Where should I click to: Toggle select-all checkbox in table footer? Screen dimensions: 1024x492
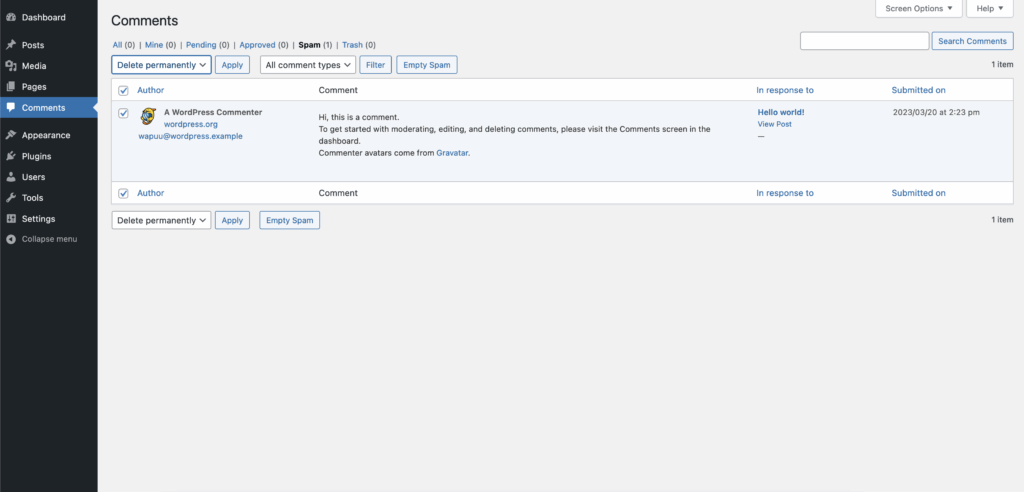tap(123, 193)
